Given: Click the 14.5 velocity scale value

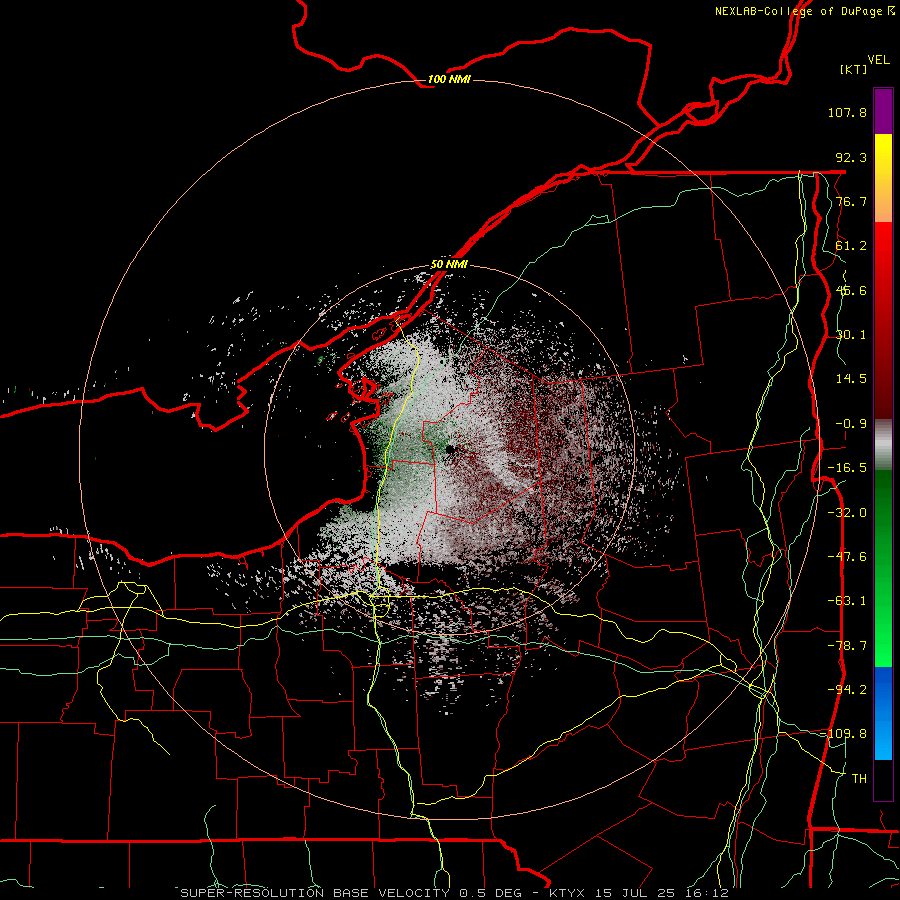Looking at the screenshot, I should coord(851,379).
